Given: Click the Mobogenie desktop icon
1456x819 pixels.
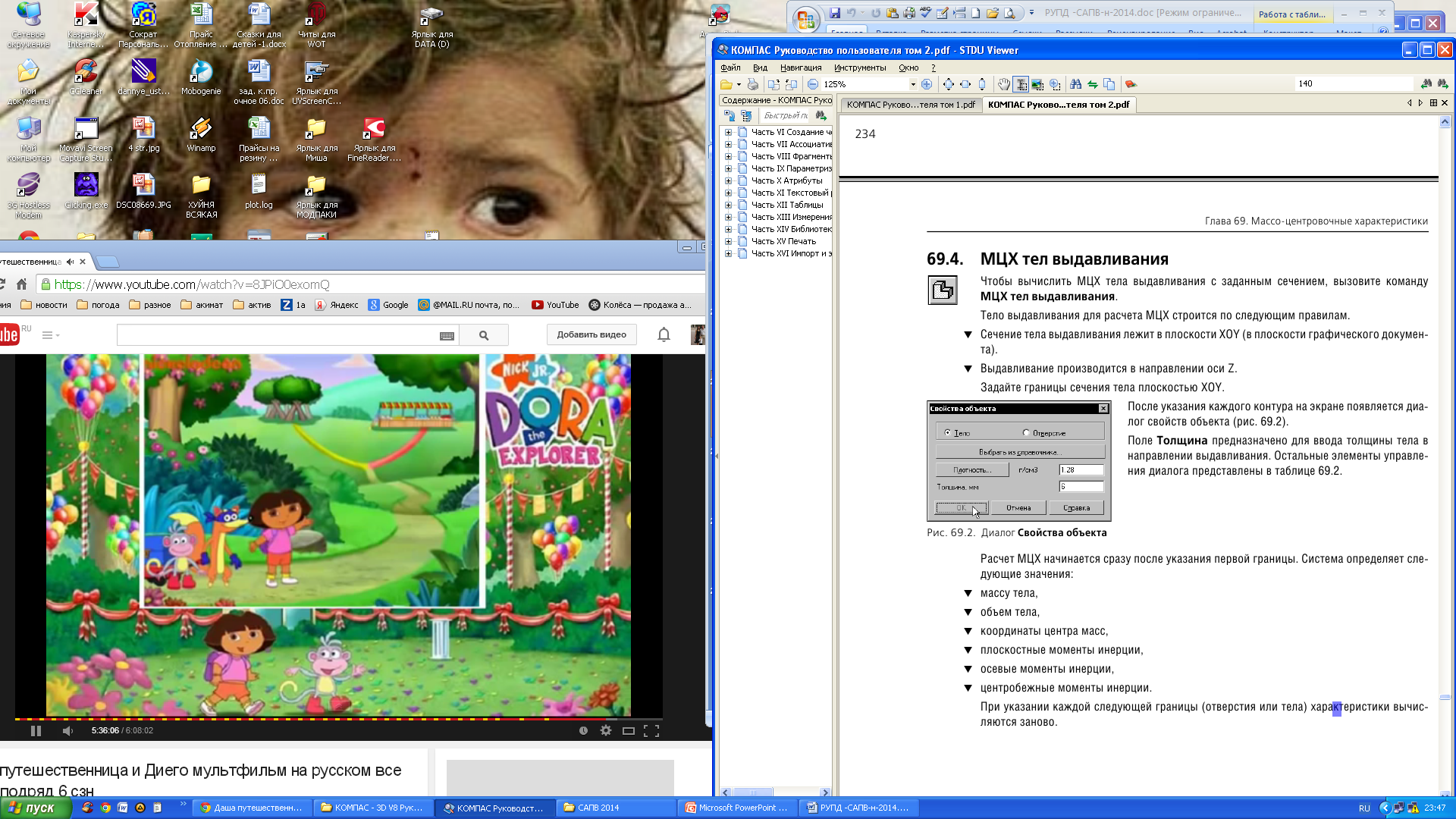Looking at the screenshot, I should click(x=201, y=78).
